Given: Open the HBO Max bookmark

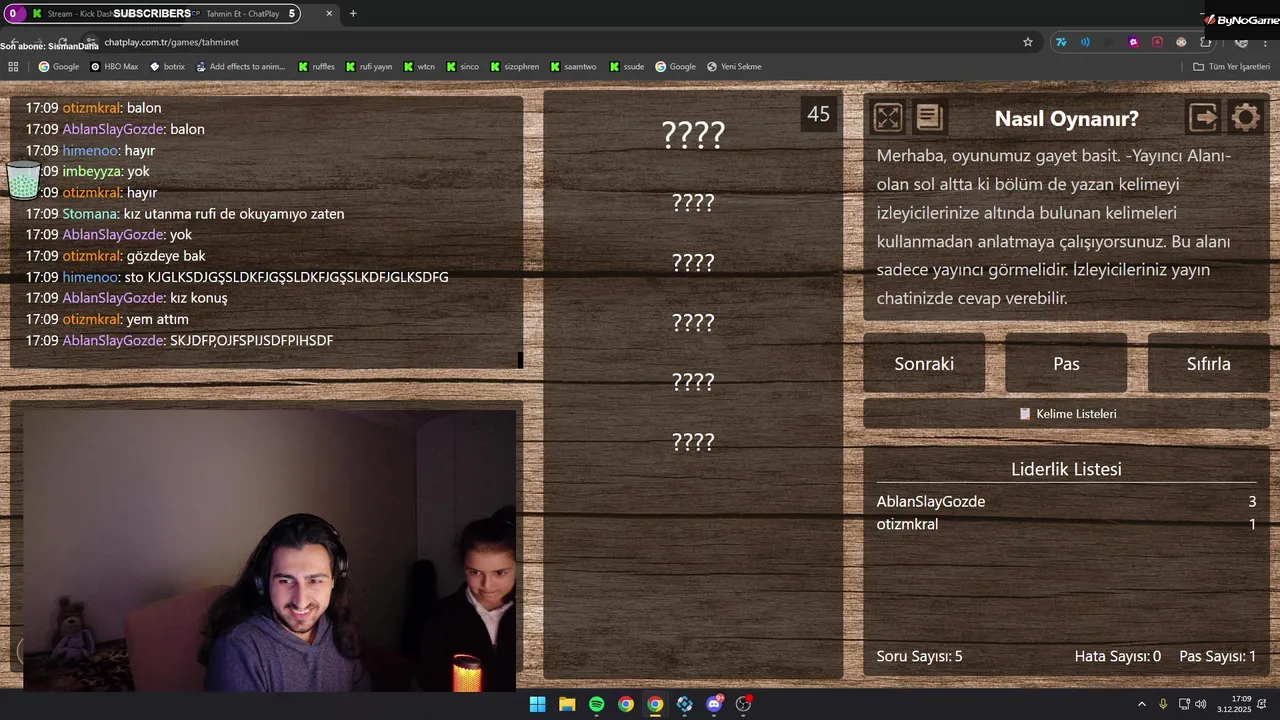Looking at the screenshot, I should coord(114,67).
